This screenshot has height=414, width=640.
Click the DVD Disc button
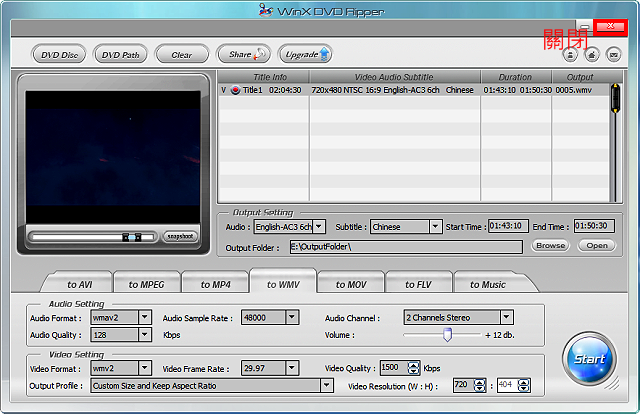(59, 54)
